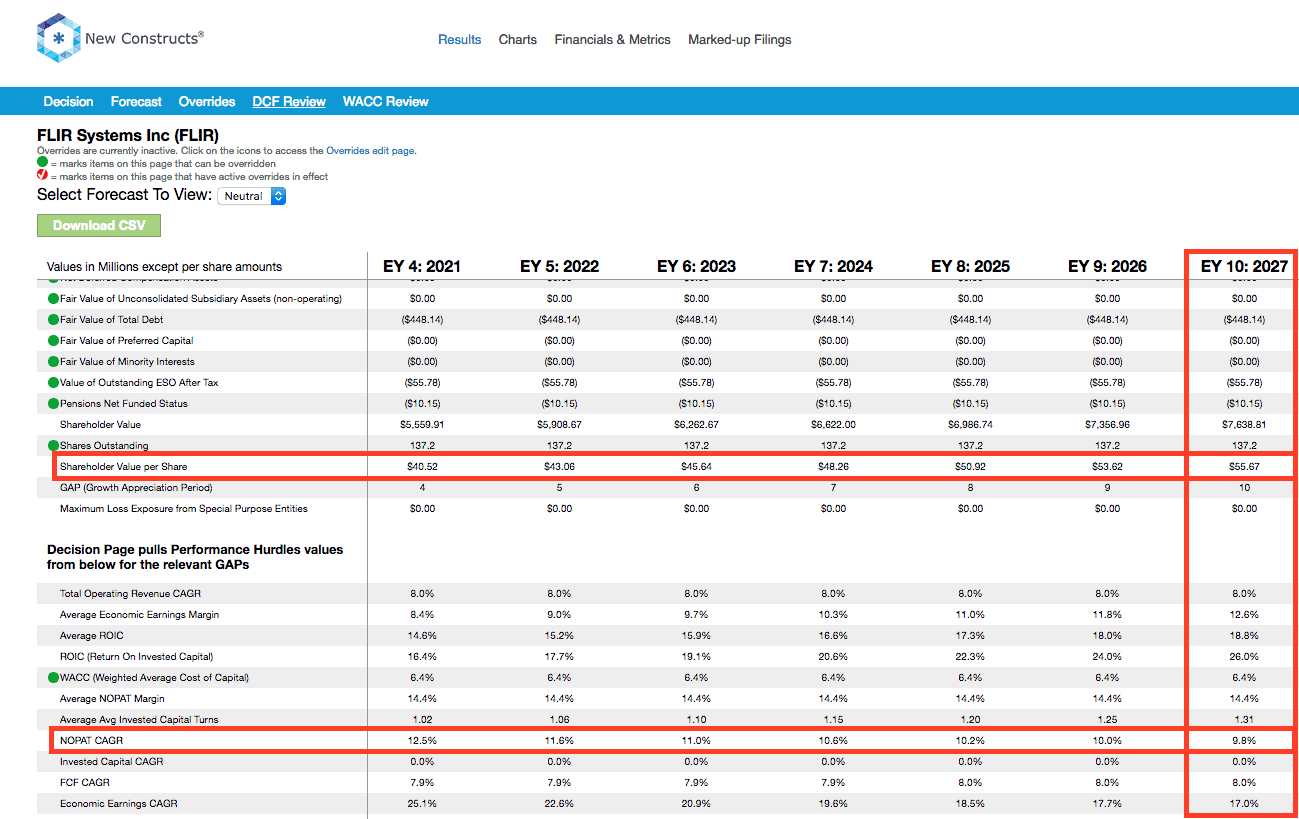Click the 17.0% Economic Earnings CAGR cell
1299x819 pixels.
(x=1244, y=804)
